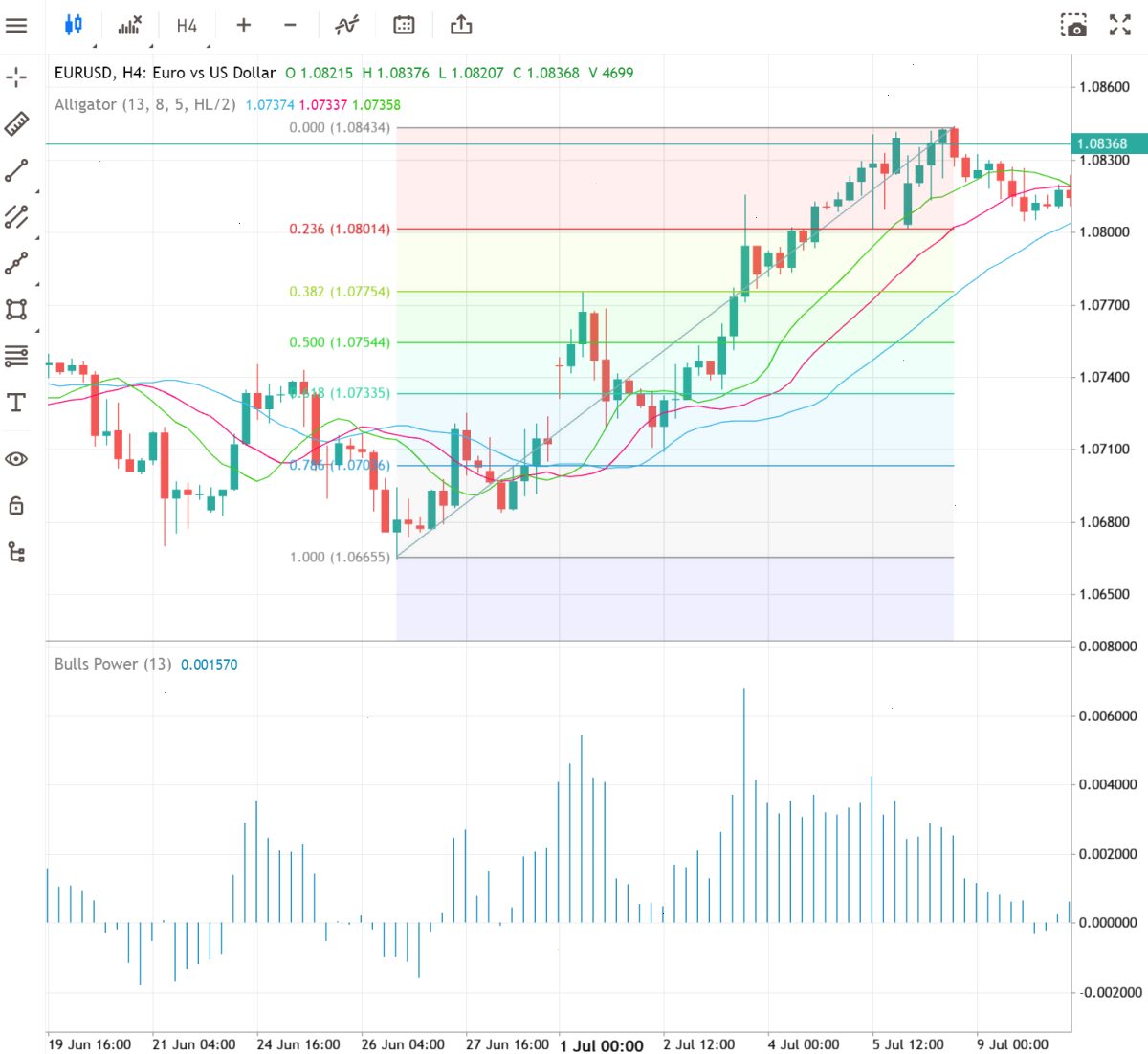The height and width of the screenshot is (1054, 1148).
Task: Zoom out with the minus button
Action: point(291,25)
